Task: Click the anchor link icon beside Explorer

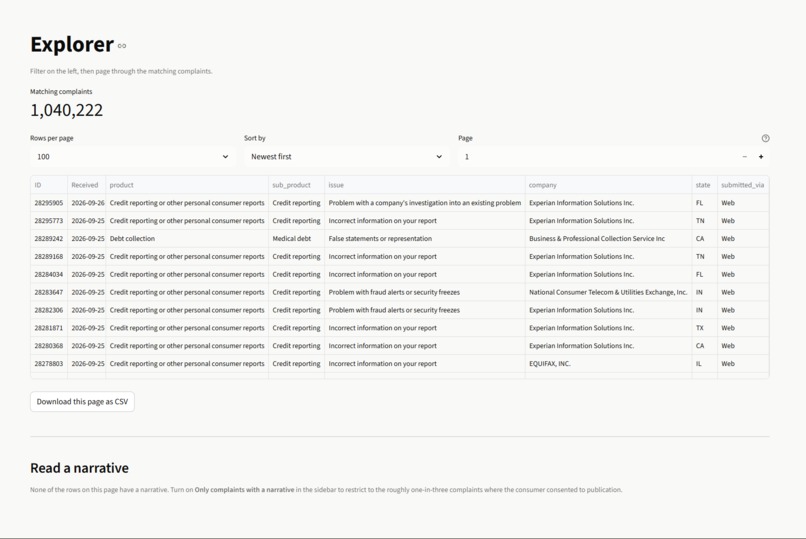Action: (x=122, y=46)
